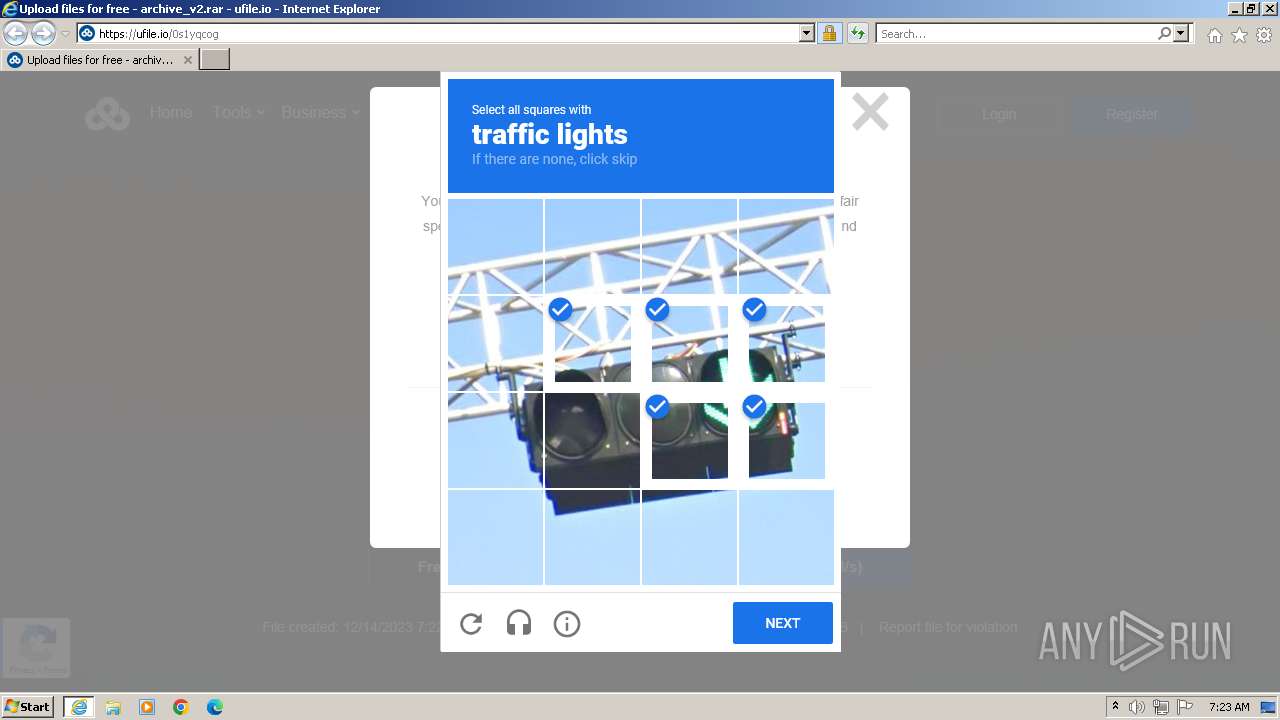The height and width of the screenshot is (720, 1280).
Task: Reload the captcha challenge with the refresh icon
Action: coord(471,624)
